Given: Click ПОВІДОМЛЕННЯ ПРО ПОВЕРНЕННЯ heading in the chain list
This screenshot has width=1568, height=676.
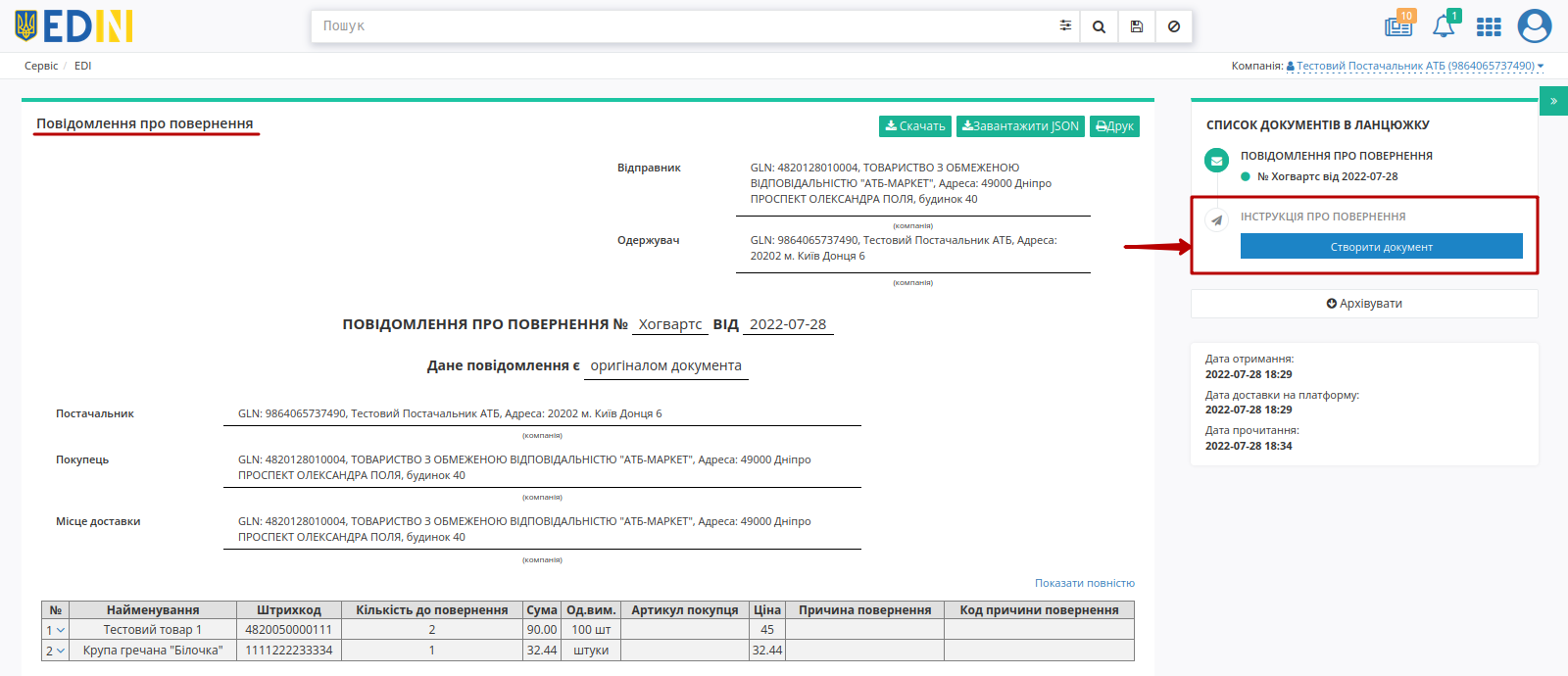Looking at the screenshot, I should (1336, 156).
